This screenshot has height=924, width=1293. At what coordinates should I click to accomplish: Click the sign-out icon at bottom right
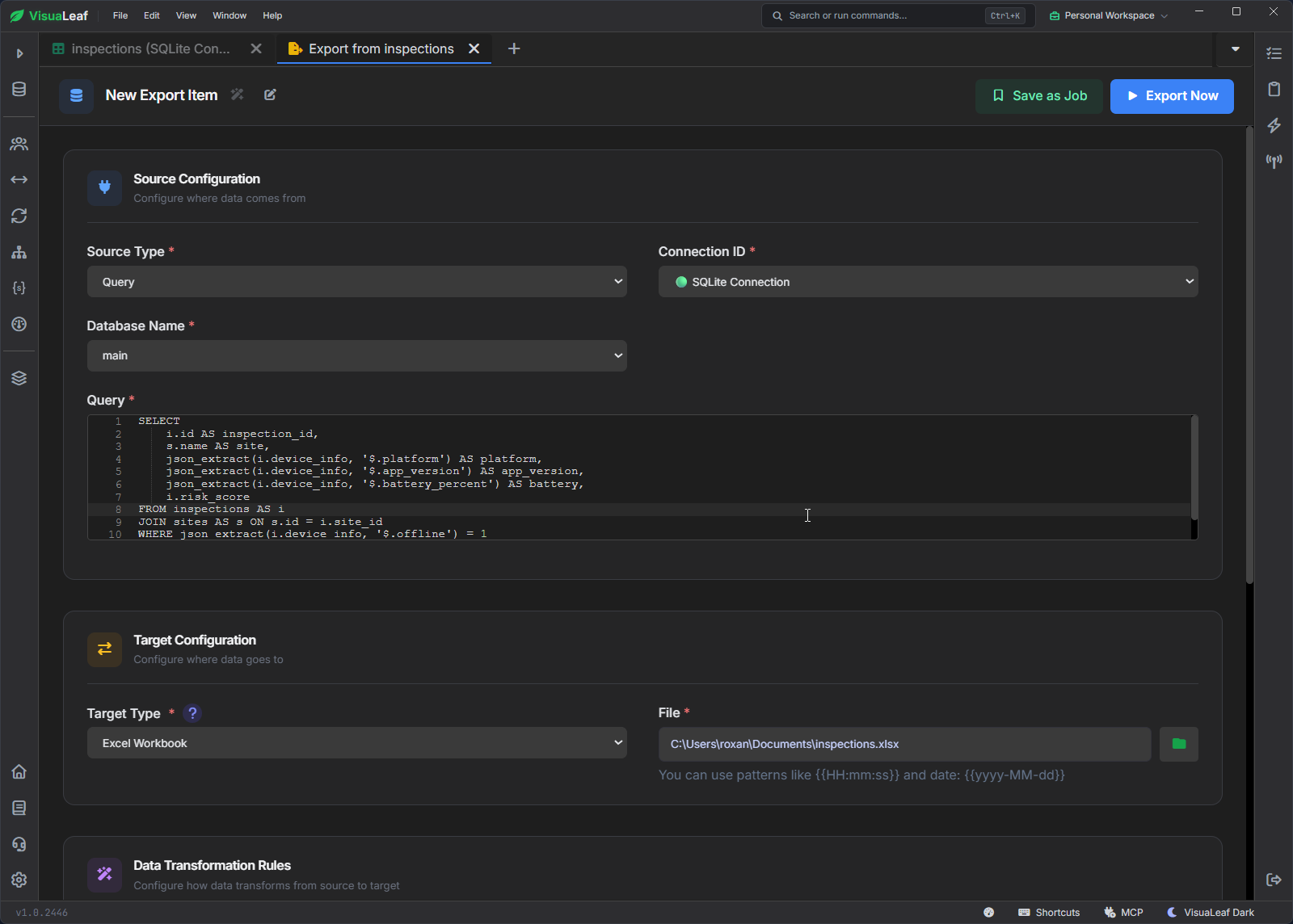click(1274, 880)
